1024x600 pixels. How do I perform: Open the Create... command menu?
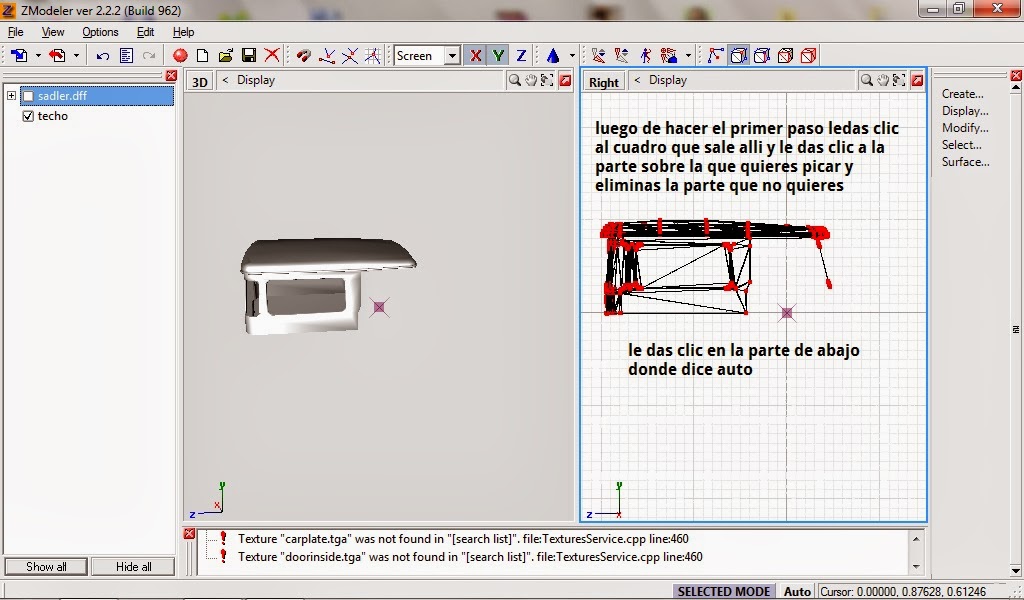click(x=963, y=94)
